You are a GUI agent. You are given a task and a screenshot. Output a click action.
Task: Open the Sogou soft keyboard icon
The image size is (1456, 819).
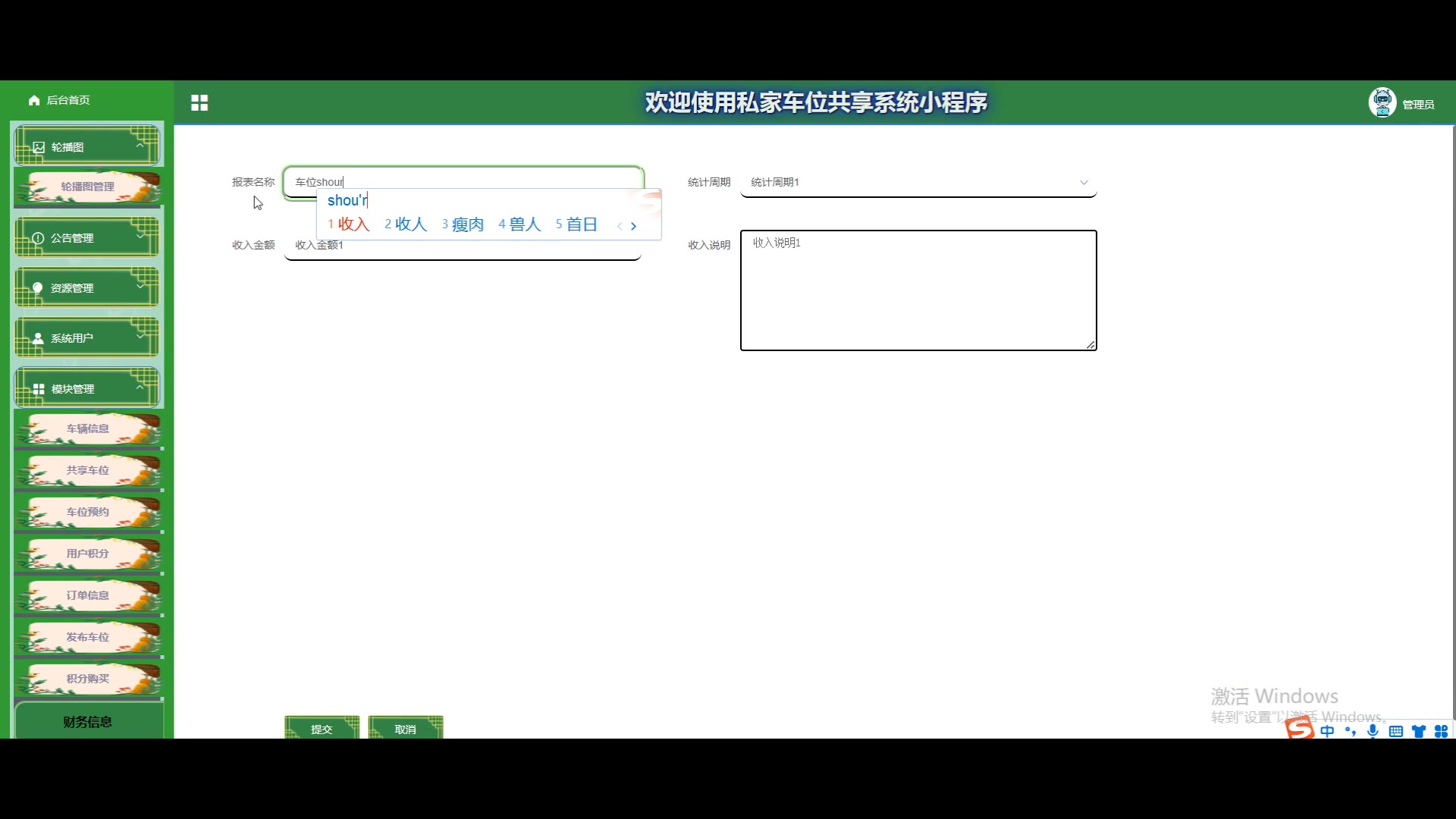click(1395, 731)
